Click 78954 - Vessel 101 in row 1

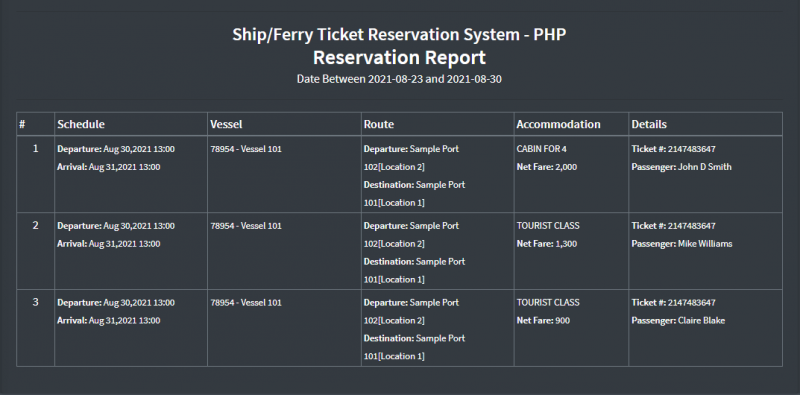pyautogui.click(x=246, y=149)
